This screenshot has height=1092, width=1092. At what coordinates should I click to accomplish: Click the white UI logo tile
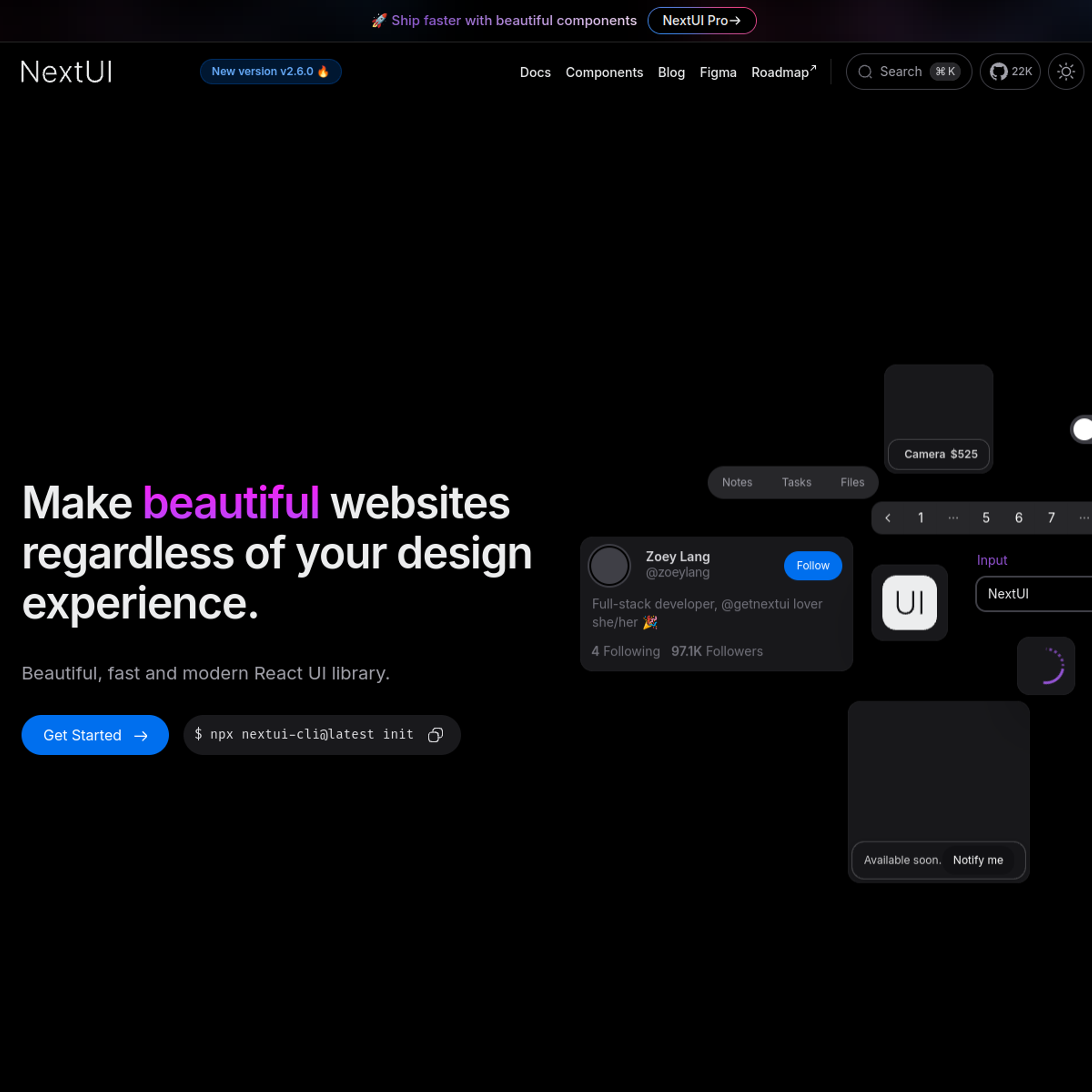(x=909, y=603)
